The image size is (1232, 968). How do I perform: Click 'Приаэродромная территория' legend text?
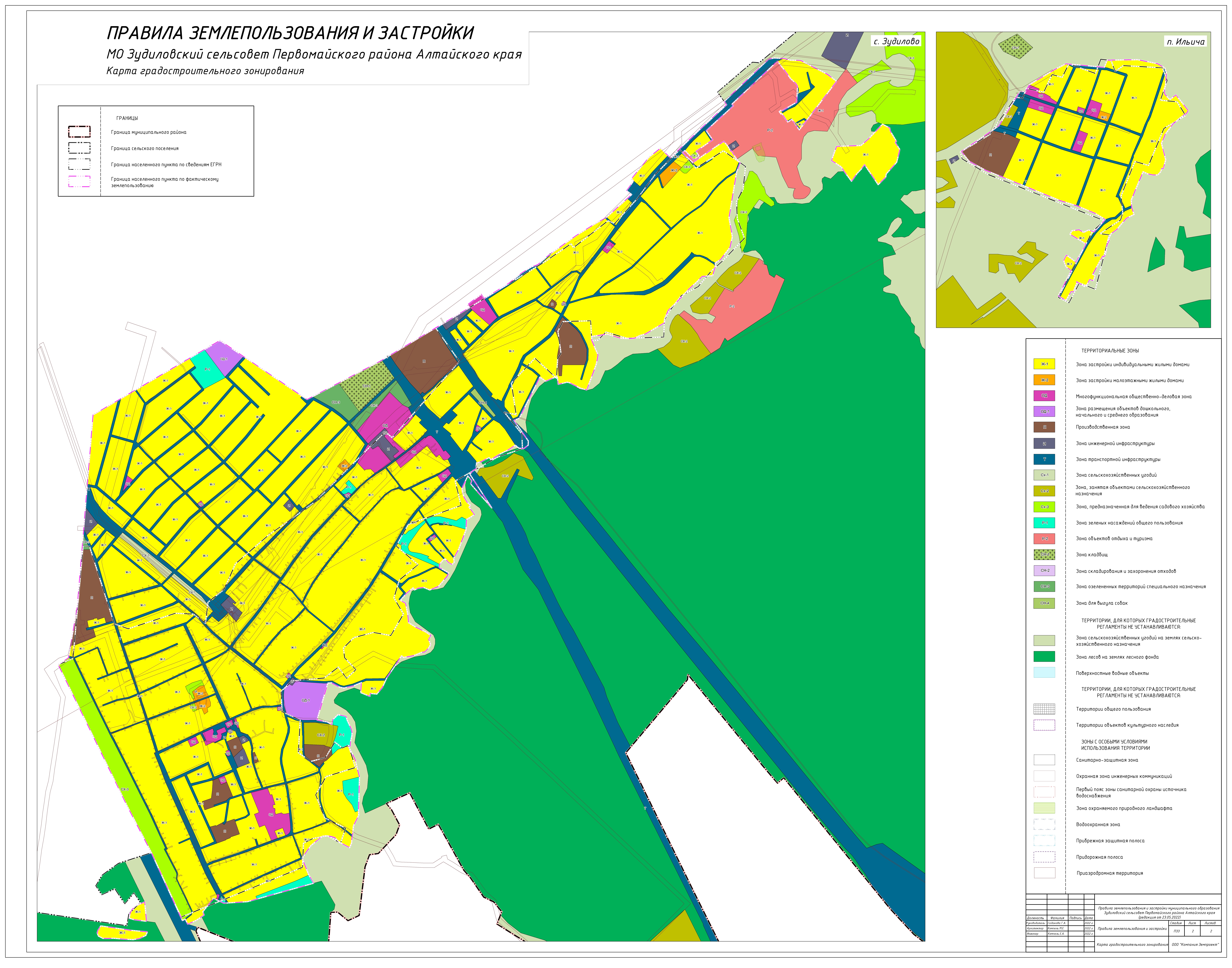(x=1110, y=873)
